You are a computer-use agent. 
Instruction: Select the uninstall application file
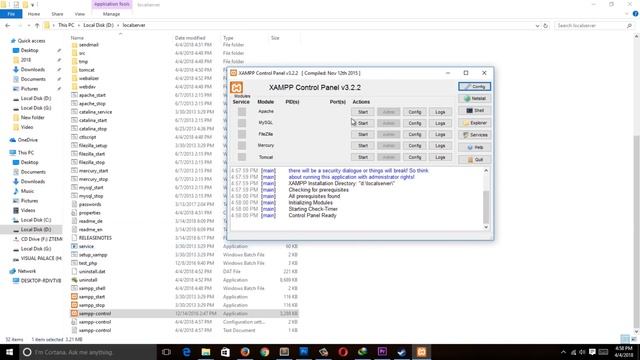coord(88,280)
